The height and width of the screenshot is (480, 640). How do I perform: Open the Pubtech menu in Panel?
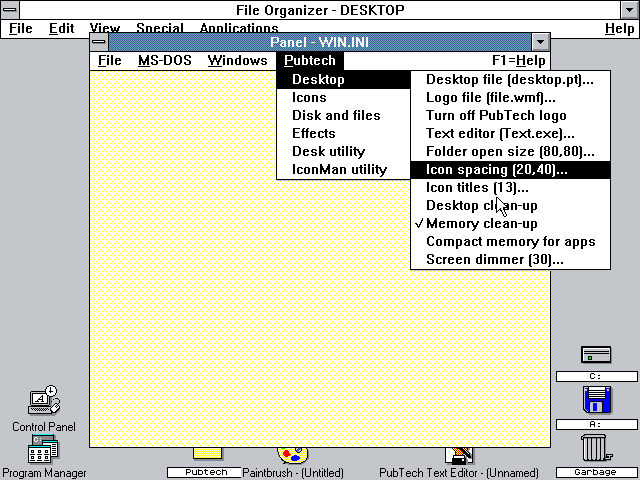point(310,60)
